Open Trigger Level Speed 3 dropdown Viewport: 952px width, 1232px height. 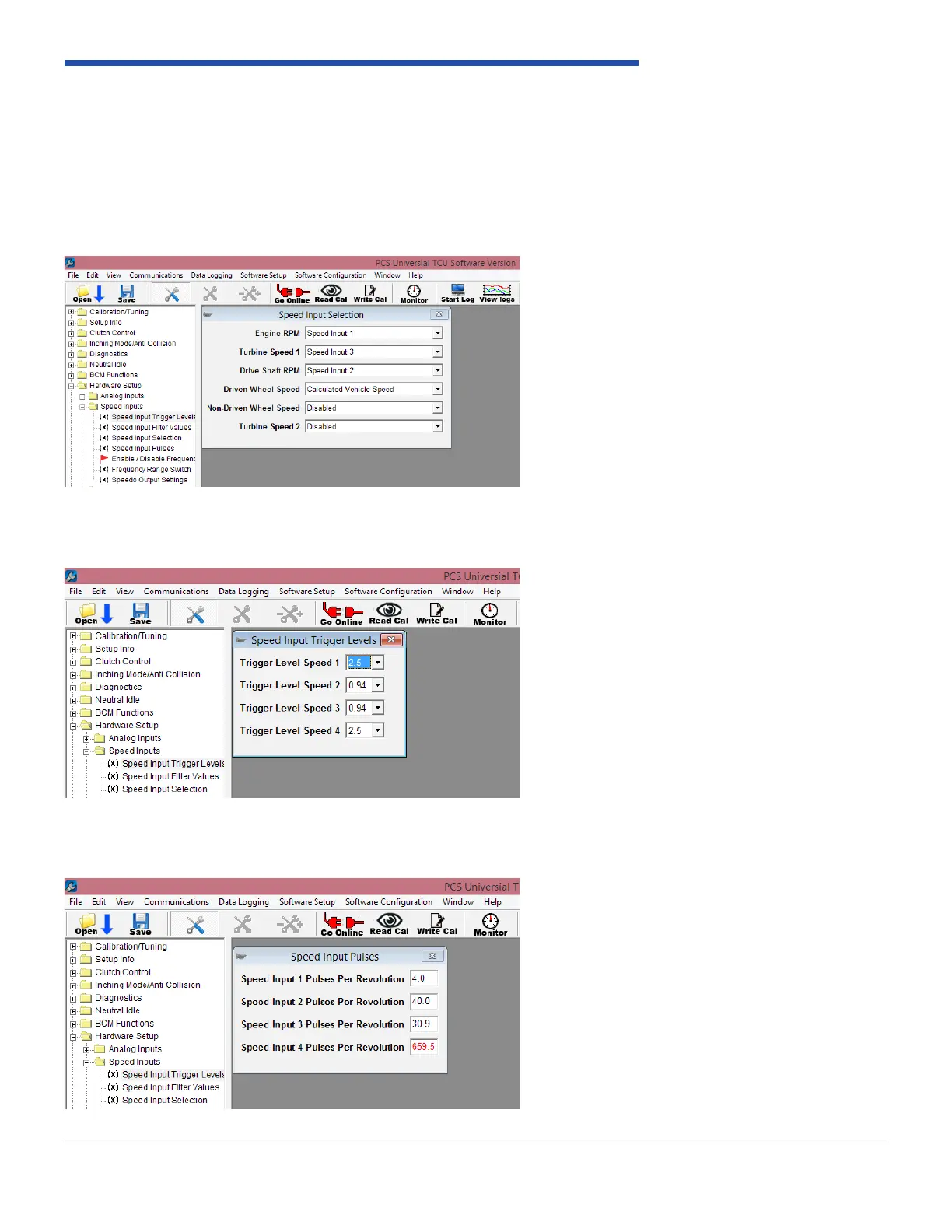(378, 708)
